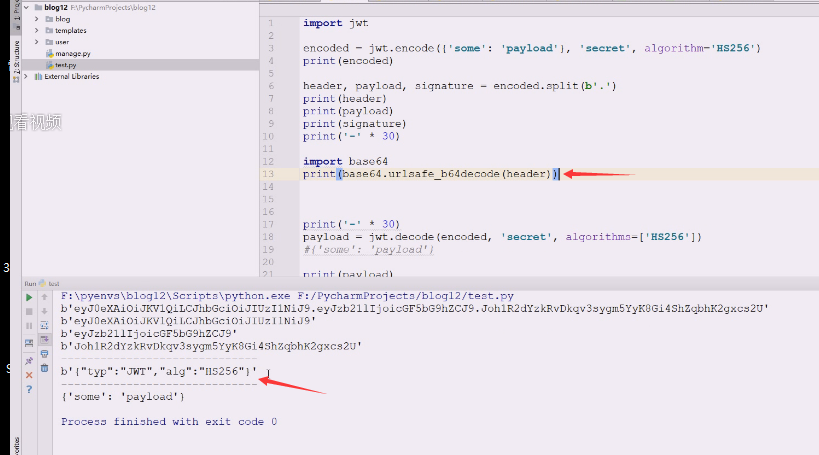Click header output b'eyJ0eXAi...NiJ9'
819x455 pixels.
(188, 321)
